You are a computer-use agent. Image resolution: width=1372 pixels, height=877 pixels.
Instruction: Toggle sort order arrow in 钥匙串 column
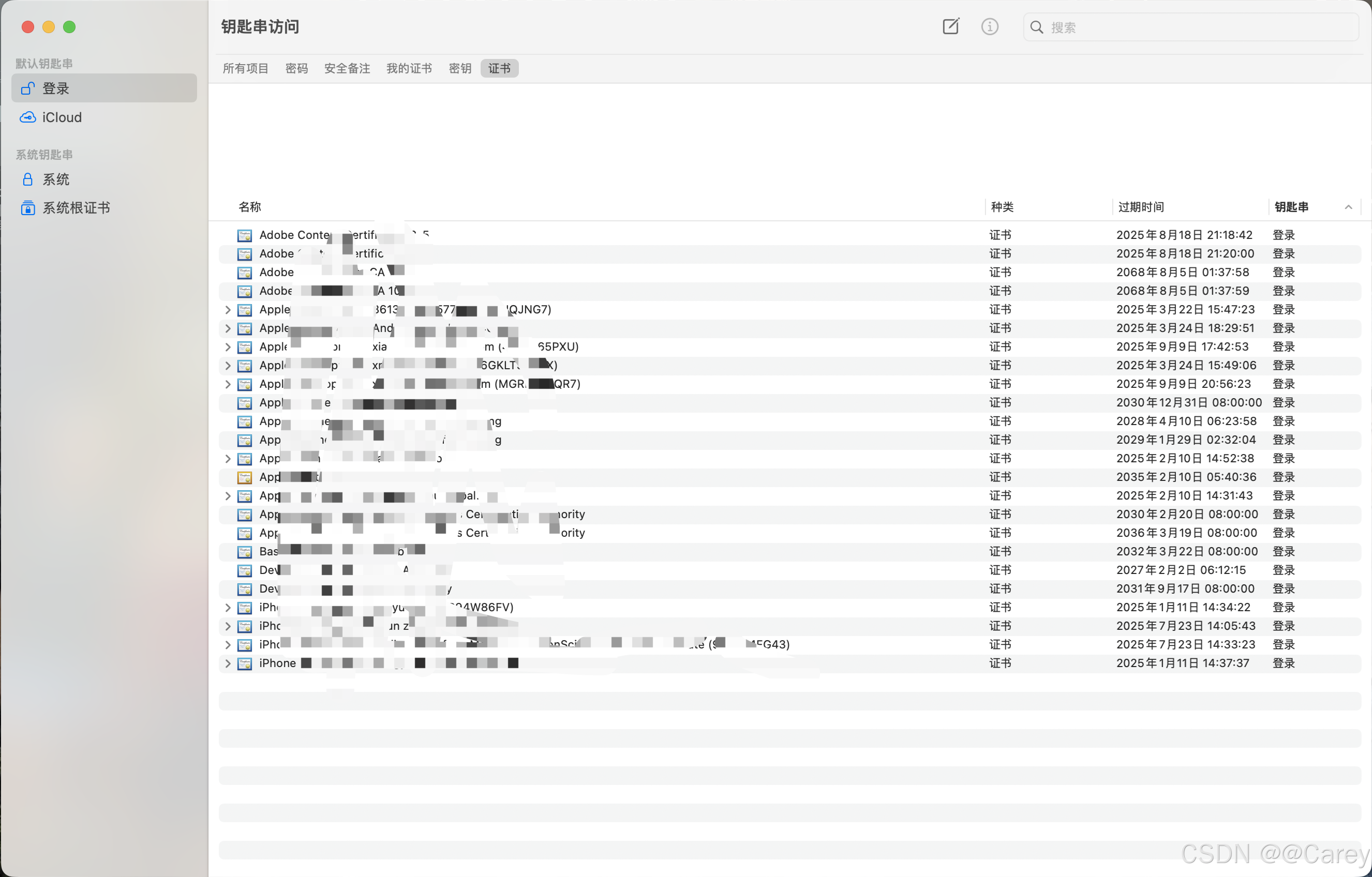click(x=1348, y=207)
